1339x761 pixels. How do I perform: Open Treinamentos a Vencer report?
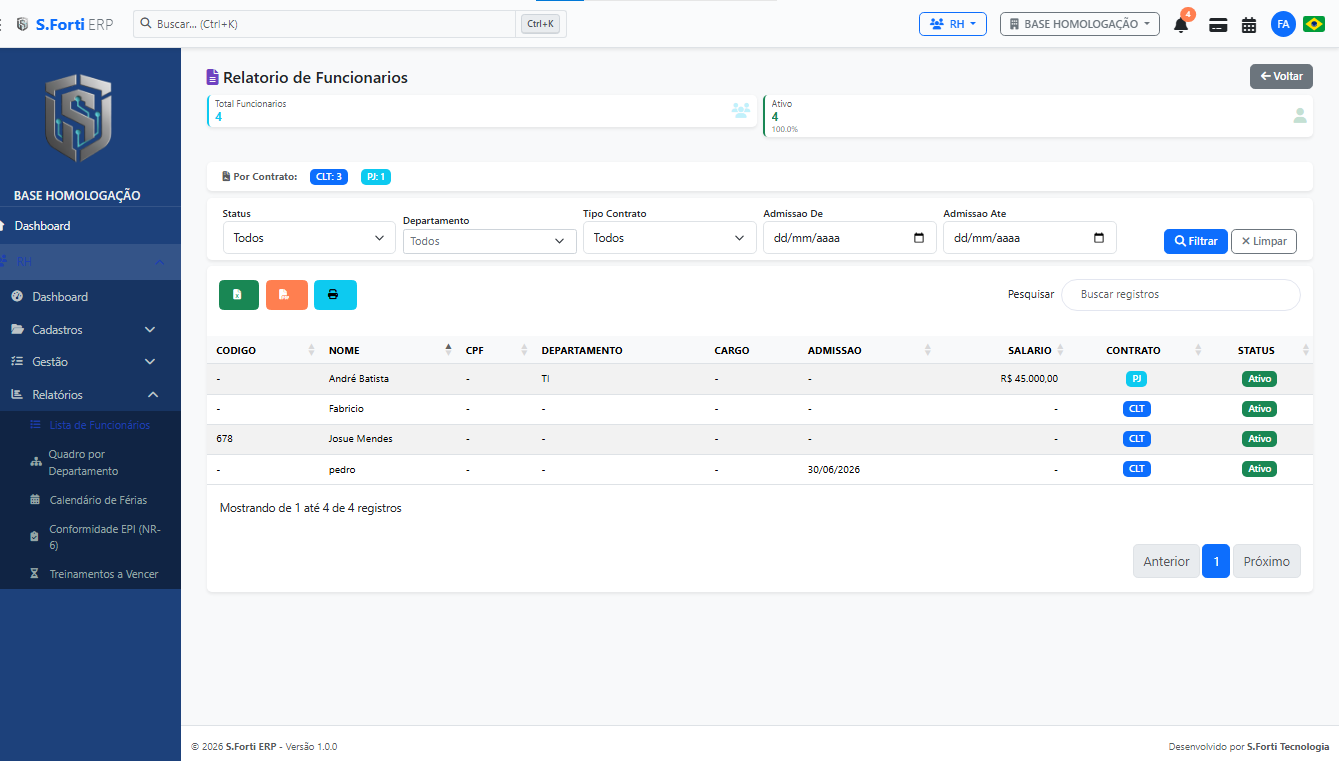(x=90, y=574)
